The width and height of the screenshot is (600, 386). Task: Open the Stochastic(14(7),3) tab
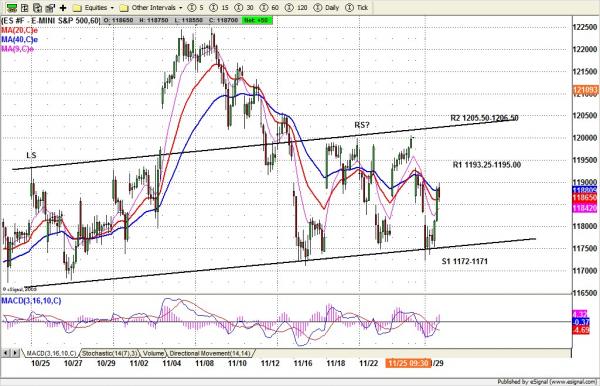[x=109, y=353]
